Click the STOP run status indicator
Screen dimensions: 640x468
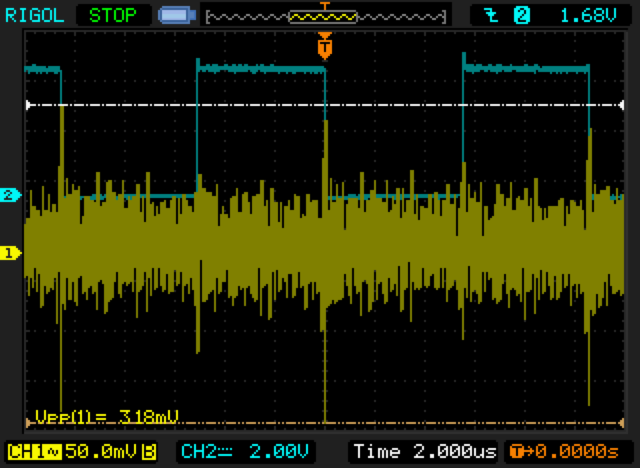pyautogui.click(x=113, y=16)
